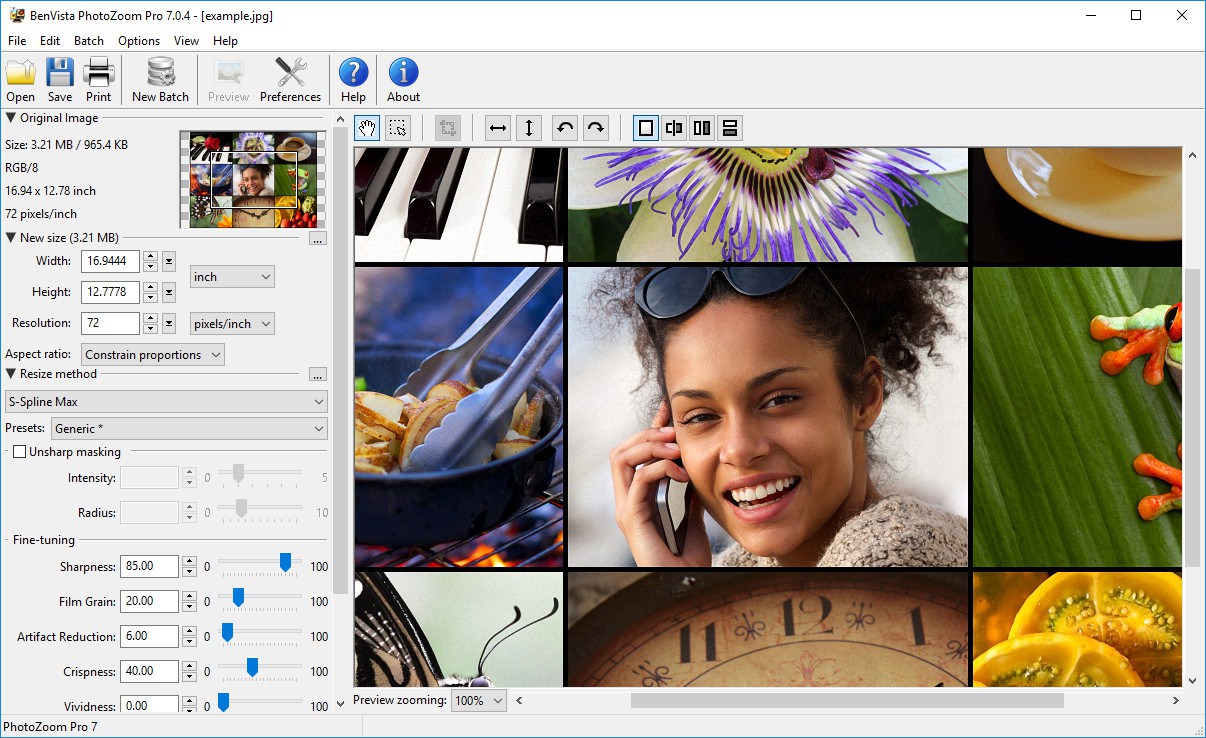Open the Edit menu
The width and height of the screenshot is (1206, 738).
tap(50, 41)
